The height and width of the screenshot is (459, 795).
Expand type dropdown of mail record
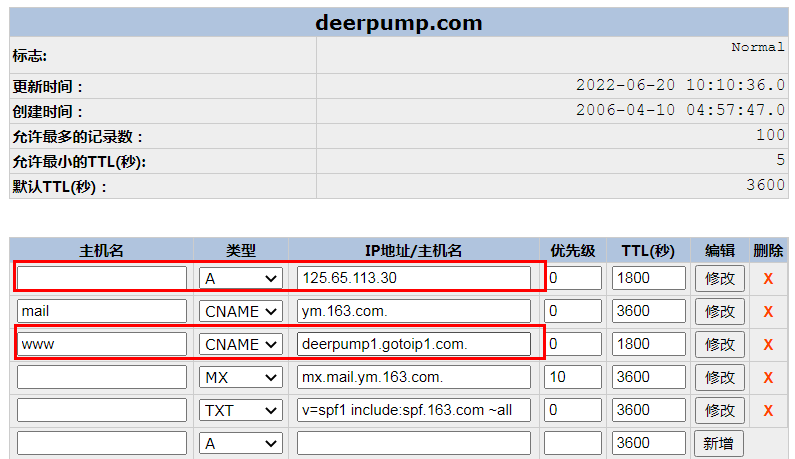pyautogui.click(x=241, y=312)
